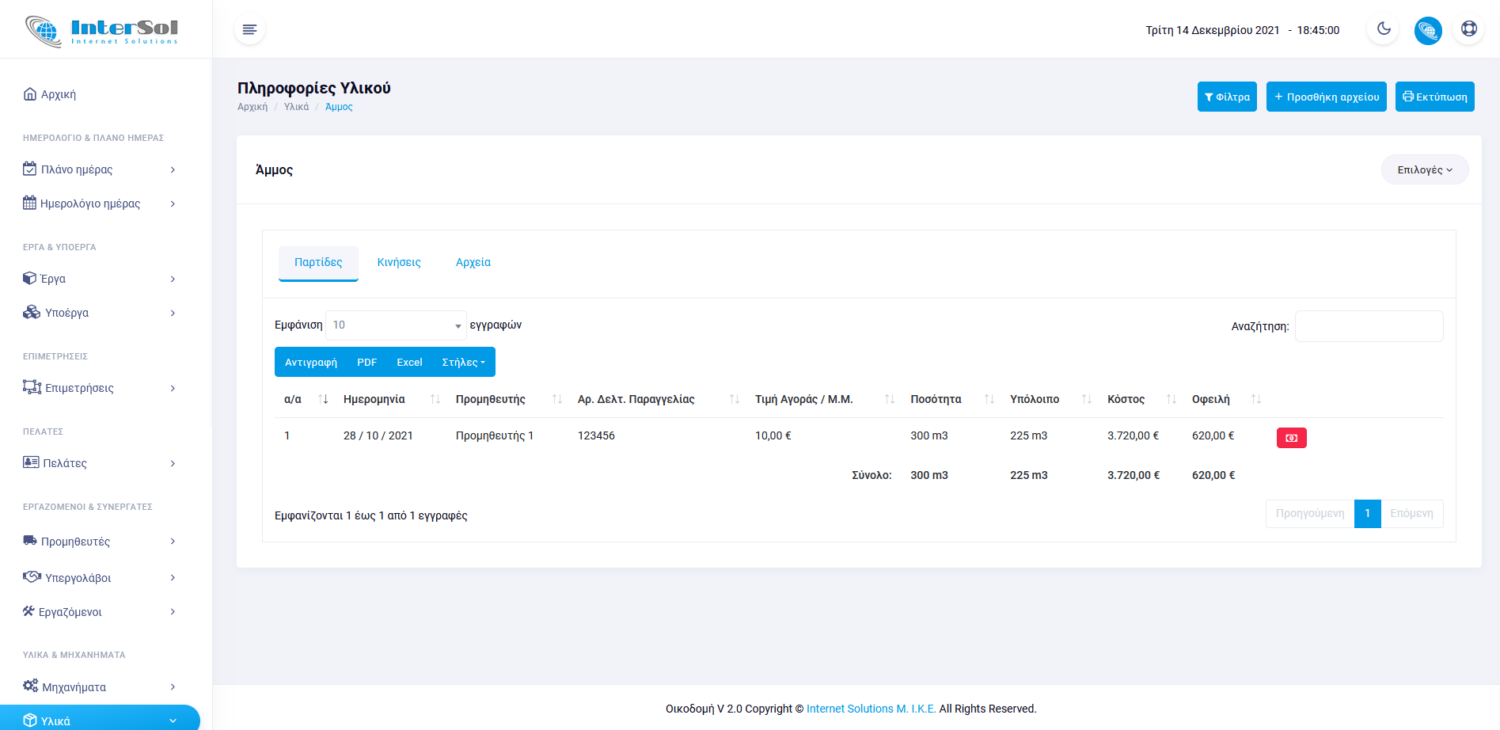Click Προσθήκη αρχείου button

tap(1326, 97)
